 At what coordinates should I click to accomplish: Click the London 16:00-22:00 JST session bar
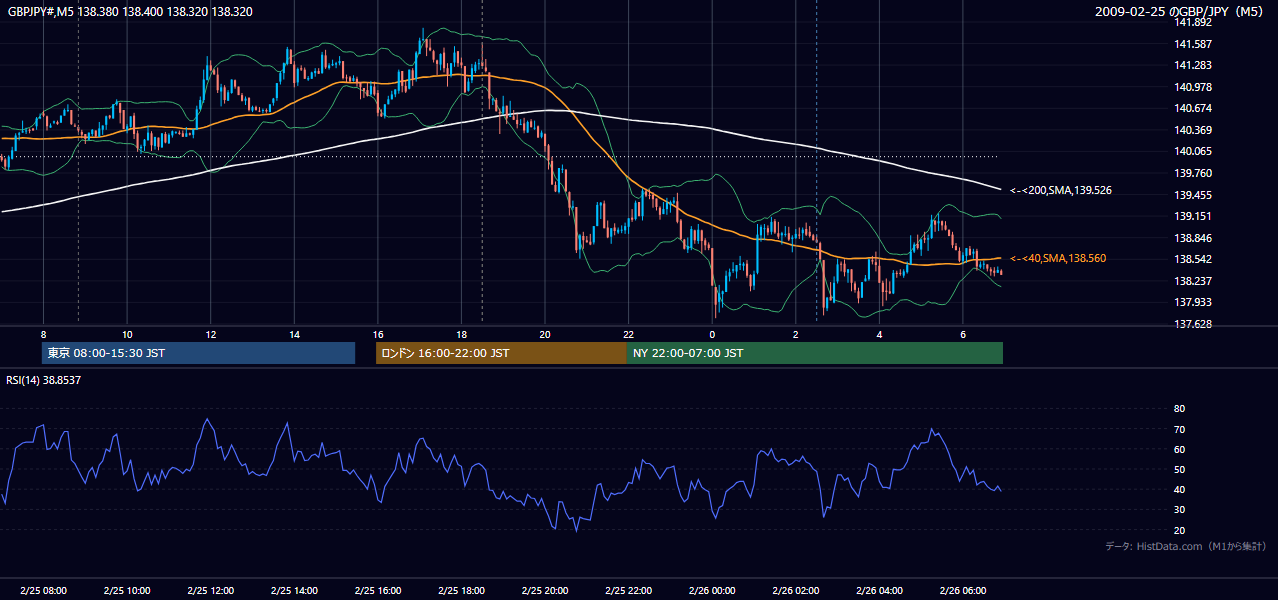coord(501,353)
